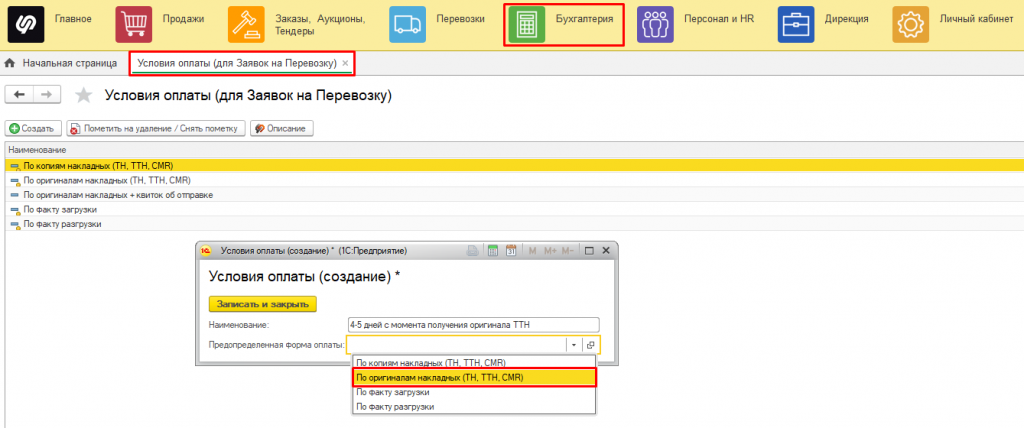Click the Предопределенная форма оплаты field
Screen dimensions: 1024x428
pos(457,344)
